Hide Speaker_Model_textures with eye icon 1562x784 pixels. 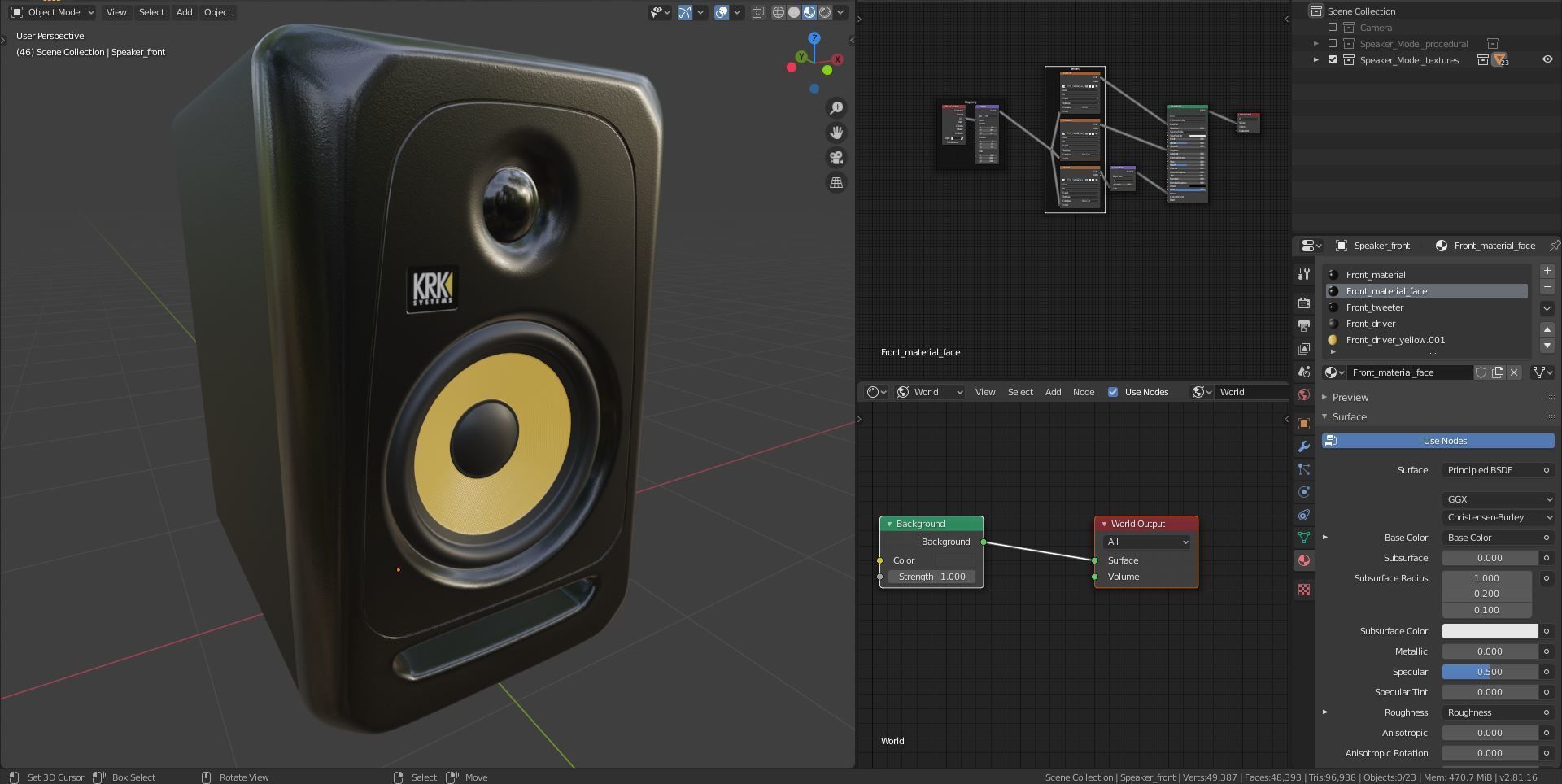point(1547,59)
